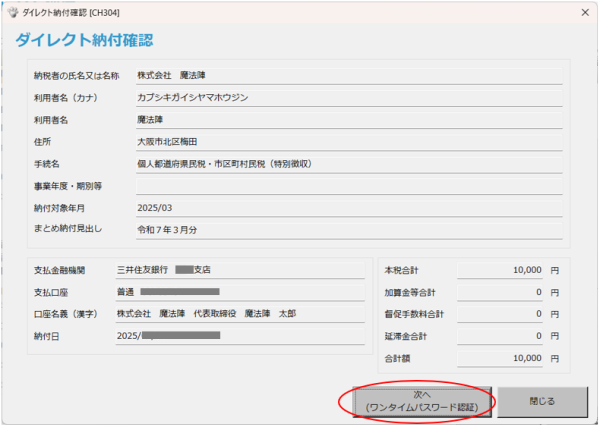Click the app icon in the title bar
The width and height of the screenshot is (600, 427).
point(12,12)
